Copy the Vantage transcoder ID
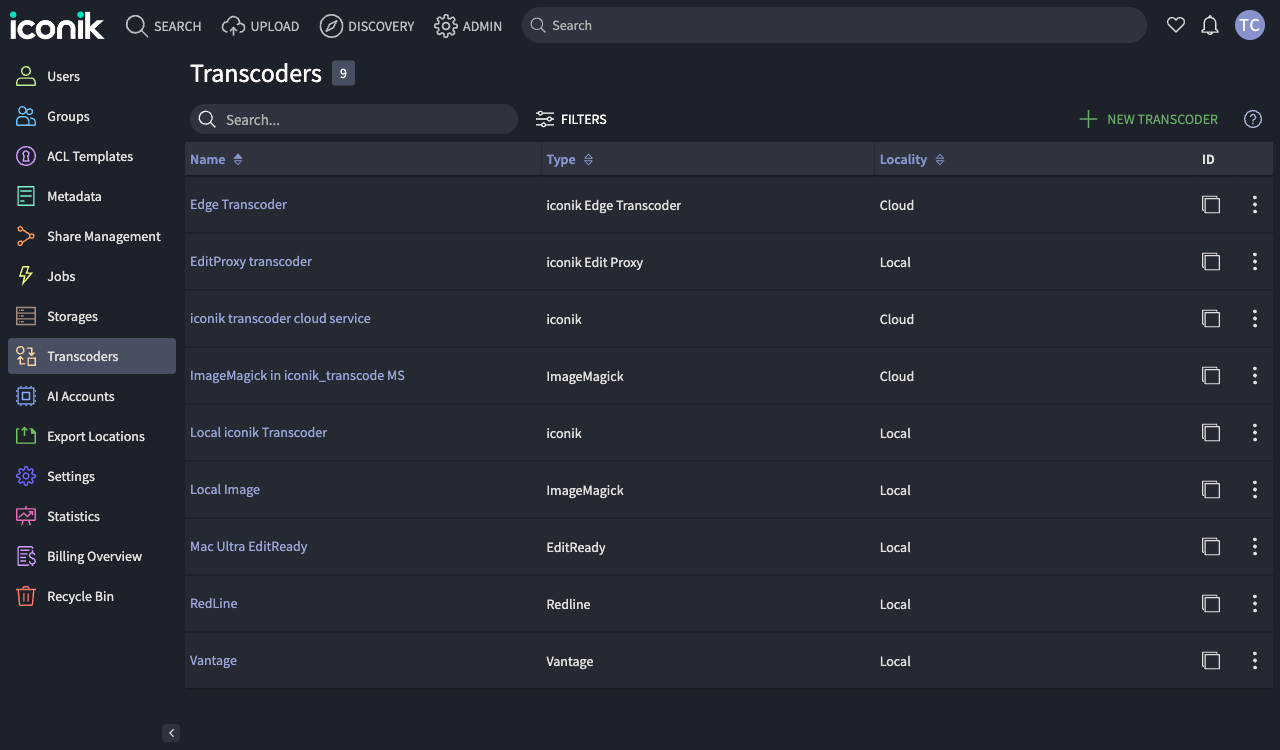The width and height of the screenshot is (1280, 750). tap(1210, 661)
